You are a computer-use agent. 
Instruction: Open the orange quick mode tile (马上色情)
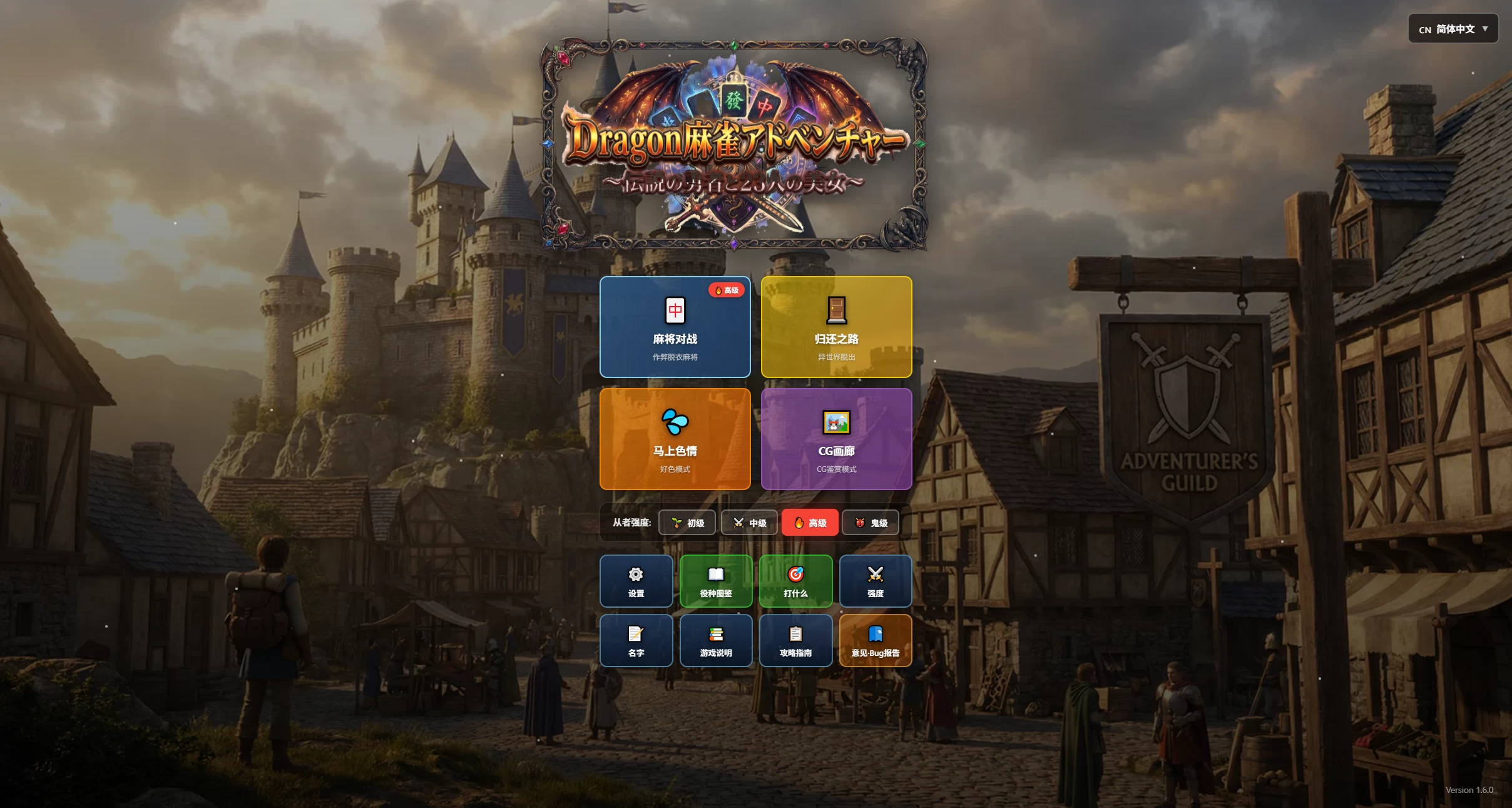tap(675, 439)
